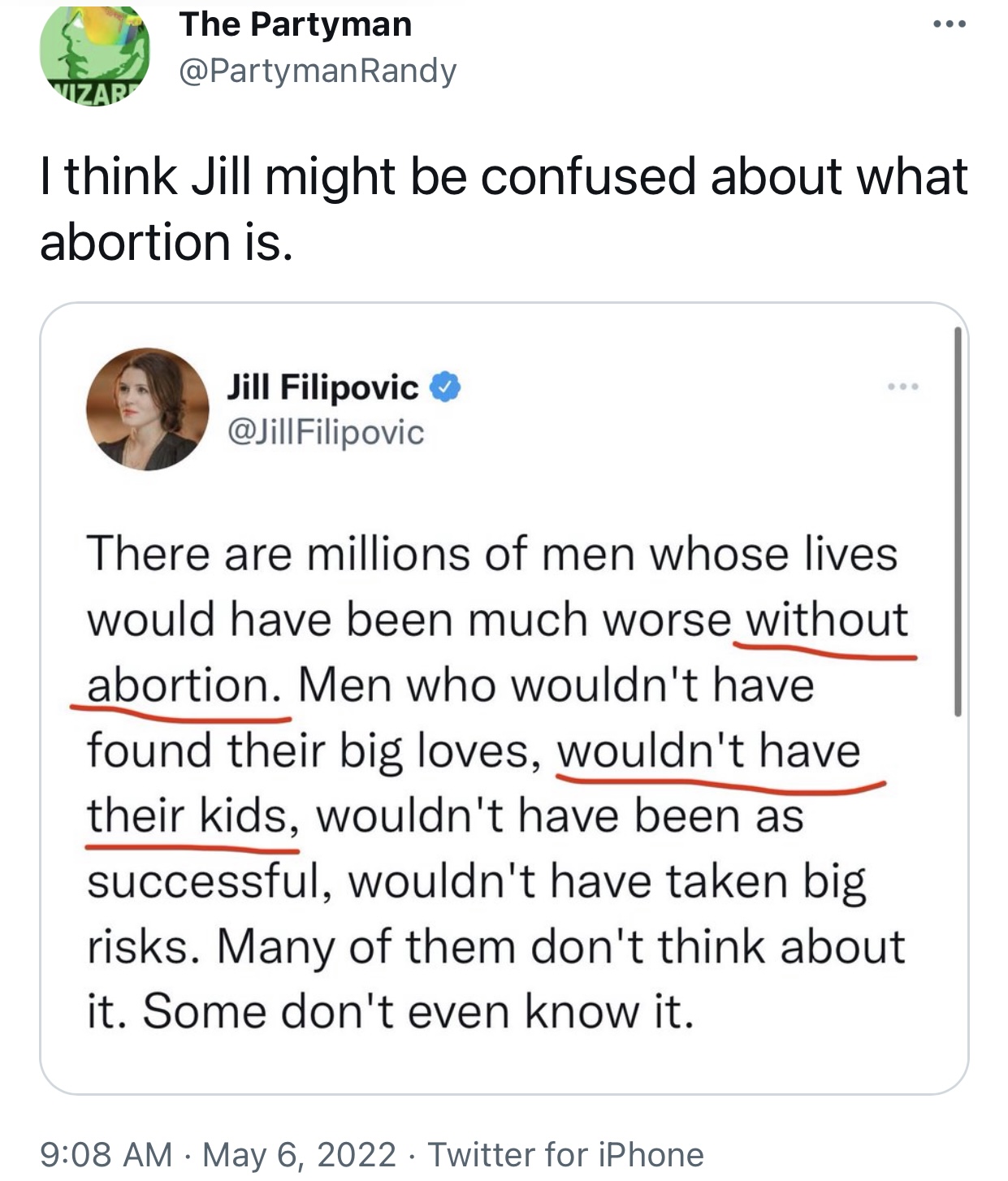Click Jill Filipovic's profile photo

[x=147, y=409]
